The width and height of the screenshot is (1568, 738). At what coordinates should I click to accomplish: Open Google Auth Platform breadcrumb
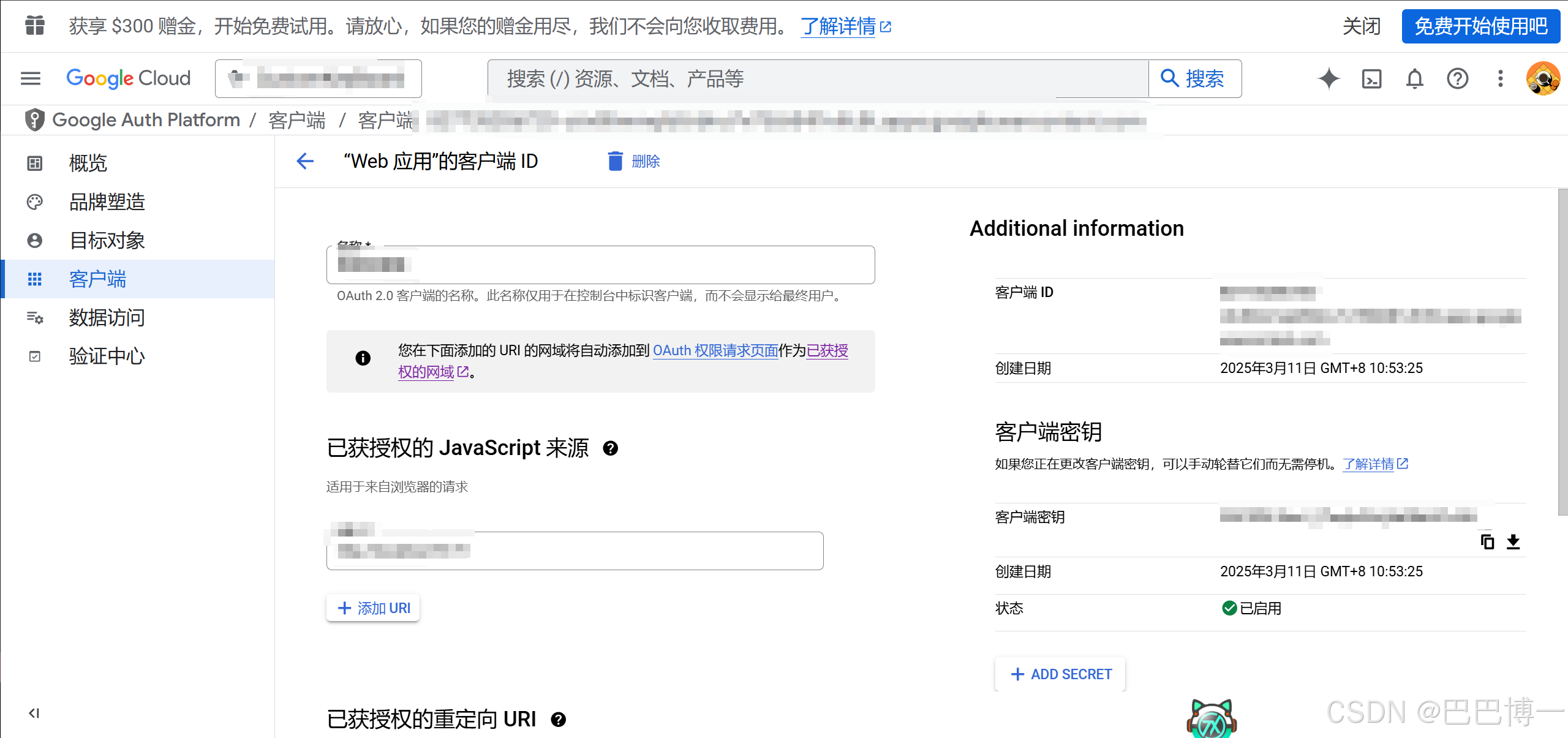[146, 119]
